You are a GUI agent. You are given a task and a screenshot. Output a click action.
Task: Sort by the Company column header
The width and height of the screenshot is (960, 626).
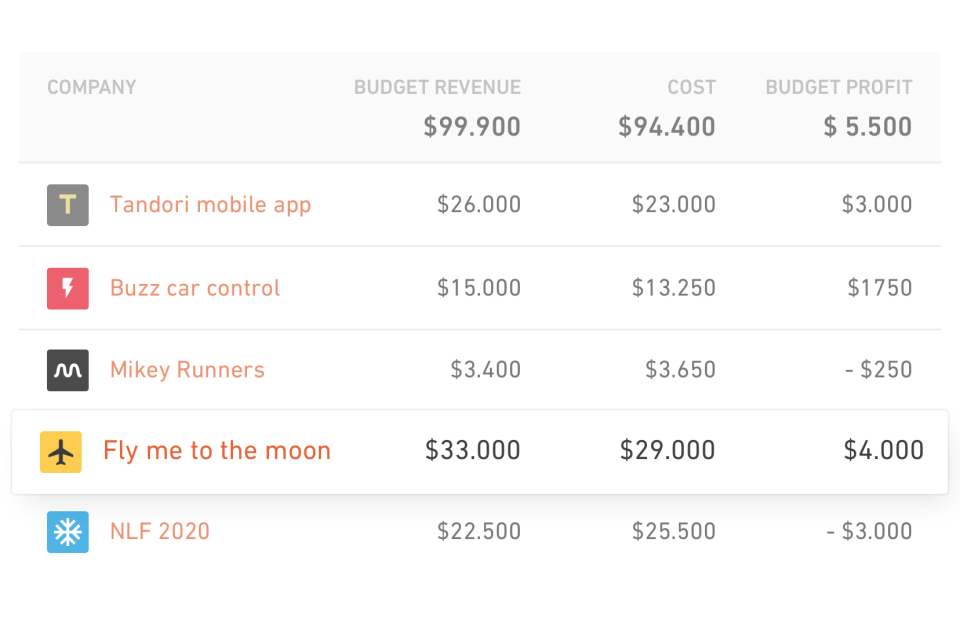click(92, 87)
